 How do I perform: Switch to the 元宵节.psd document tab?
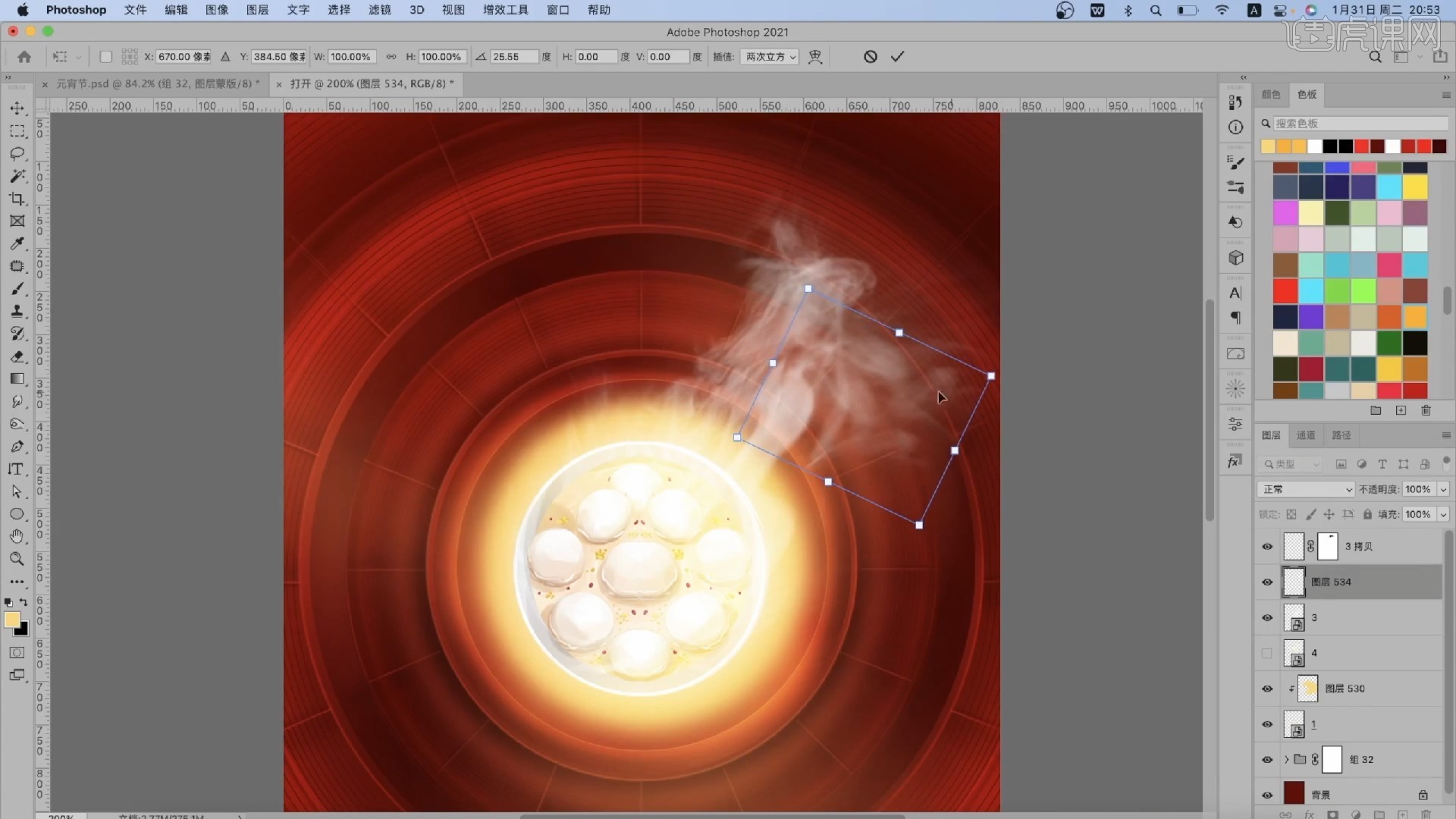pos(158,83)
